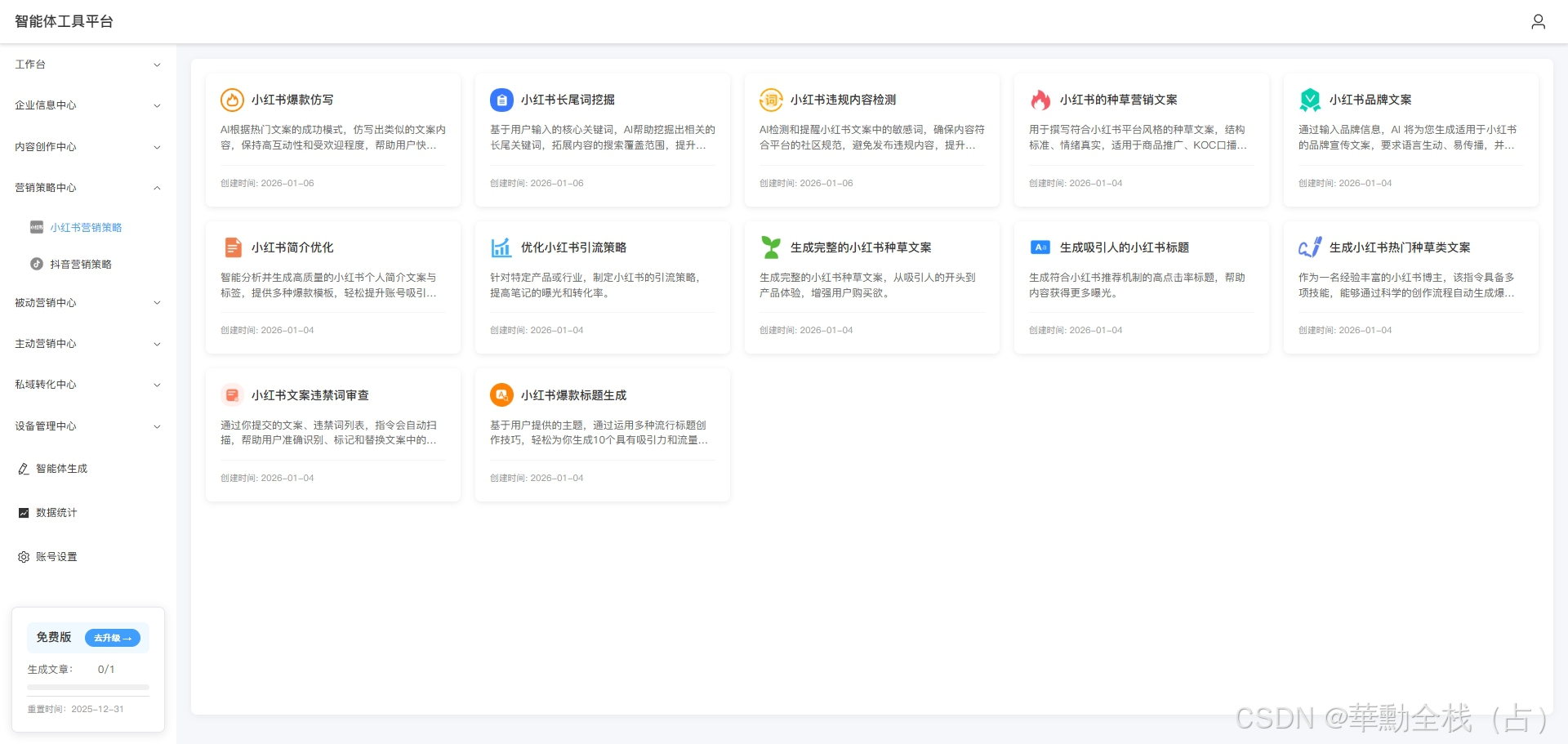This screenshot has height=744, width=1568.
Task: Open the 小红书爆款仿写 card title
Action: [292, 100]
